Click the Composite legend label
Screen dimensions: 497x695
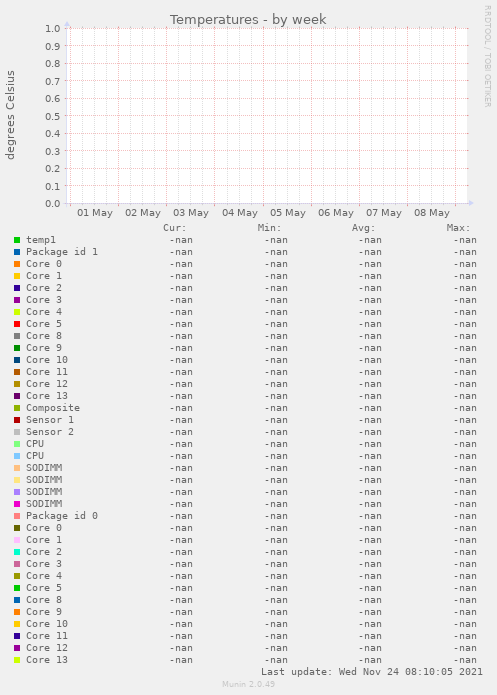click(53, 408)
